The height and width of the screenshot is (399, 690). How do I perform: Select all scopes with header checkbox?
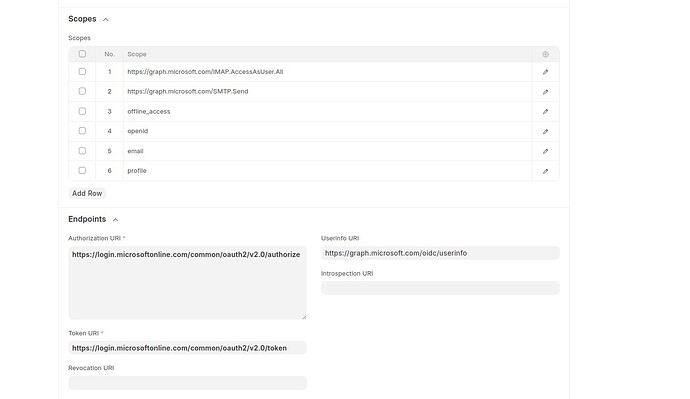point(82,54)
